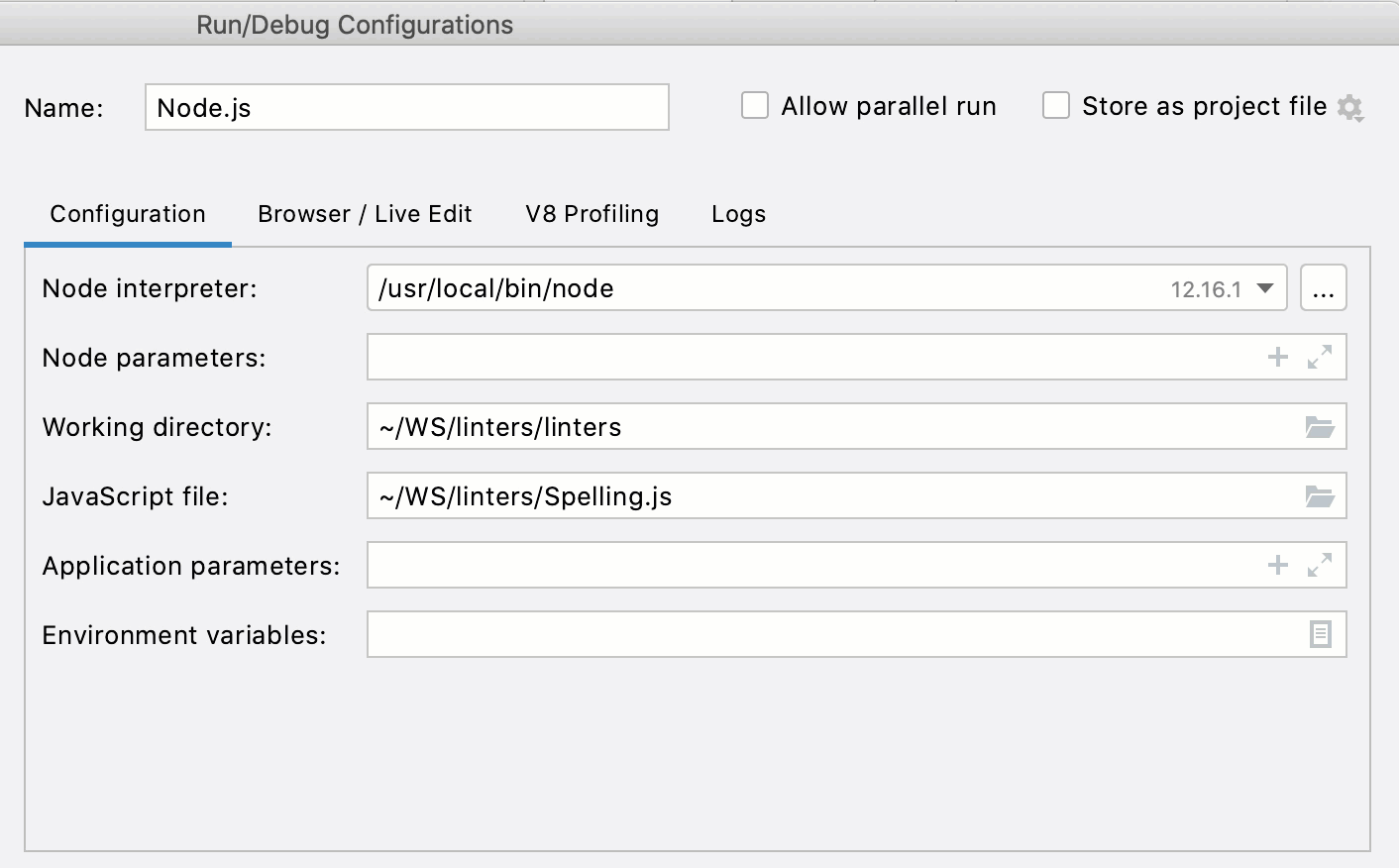Open the Node version 12.16.1 dropdown
The image size is (1399, 868).
coord(1264,287)
